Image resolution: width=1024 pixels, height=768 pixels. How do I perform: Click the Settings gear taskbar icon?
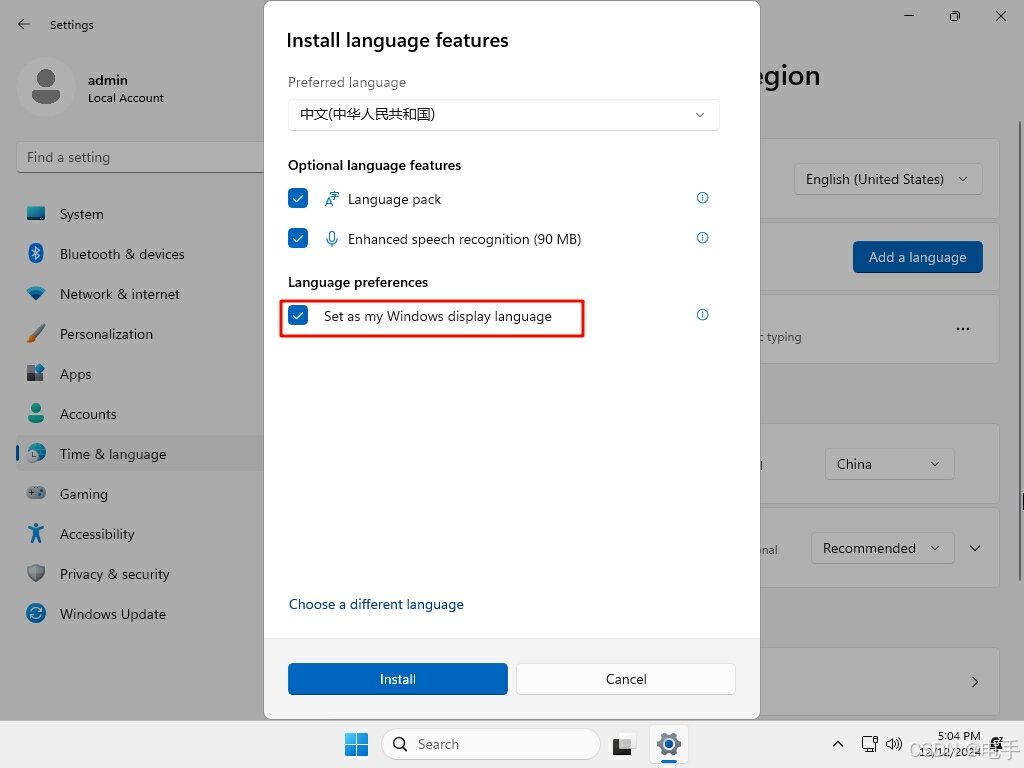pos(669,744)
